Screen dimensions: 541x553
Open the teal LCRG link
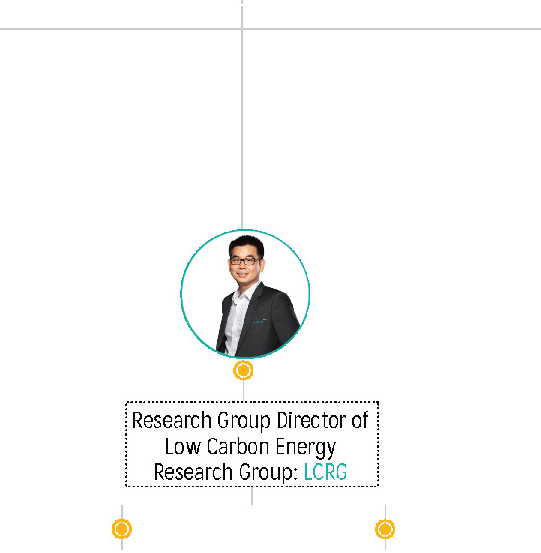[x=325, y=472]
